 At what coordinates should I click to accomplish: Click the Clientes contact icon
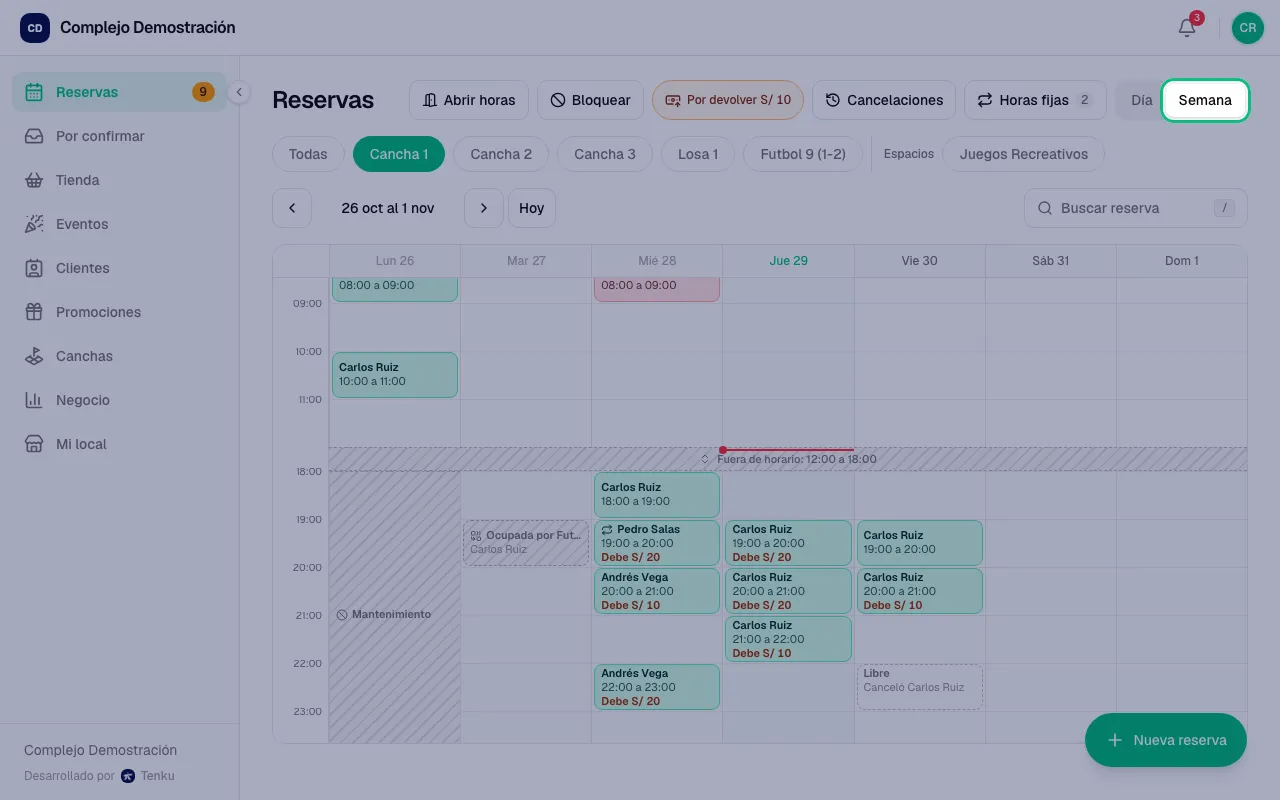tap(34, 268)
